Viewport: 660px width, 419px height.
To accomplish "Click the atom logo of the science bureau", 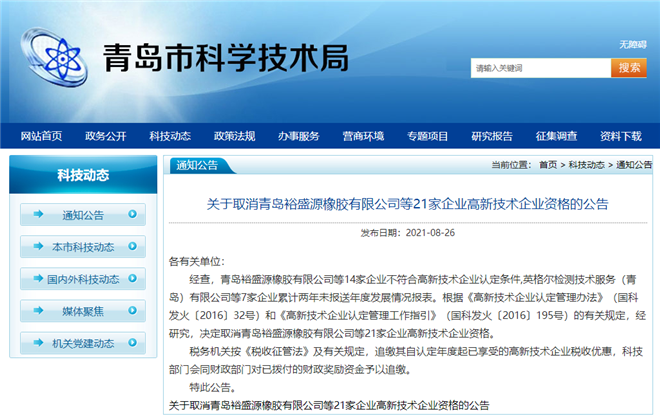I will 54,57.
